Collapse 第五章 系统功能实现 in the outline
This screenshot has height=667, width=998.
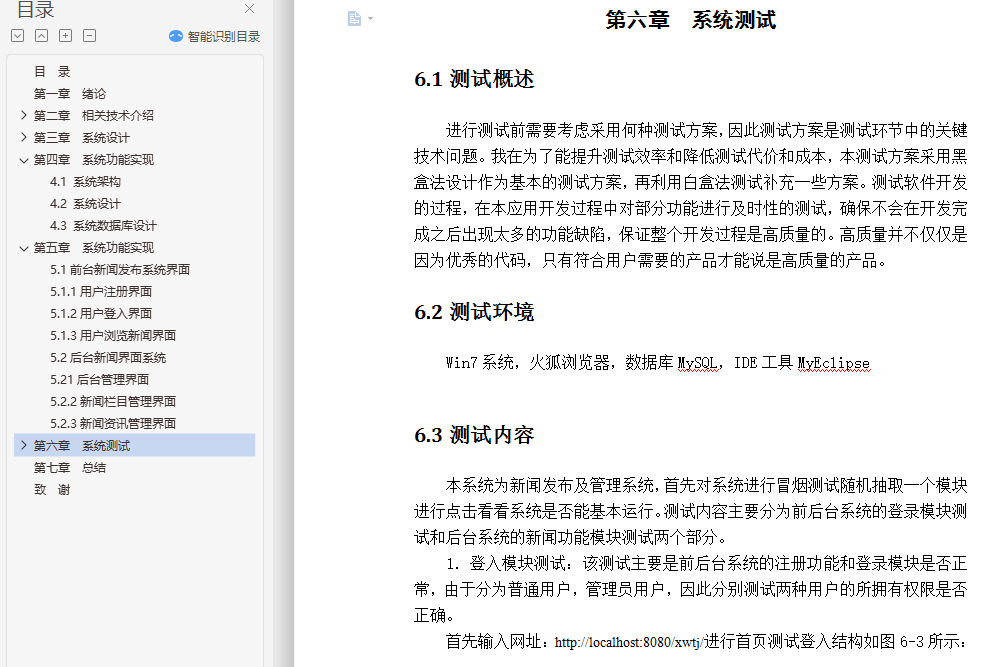click(x=24, y=248)
